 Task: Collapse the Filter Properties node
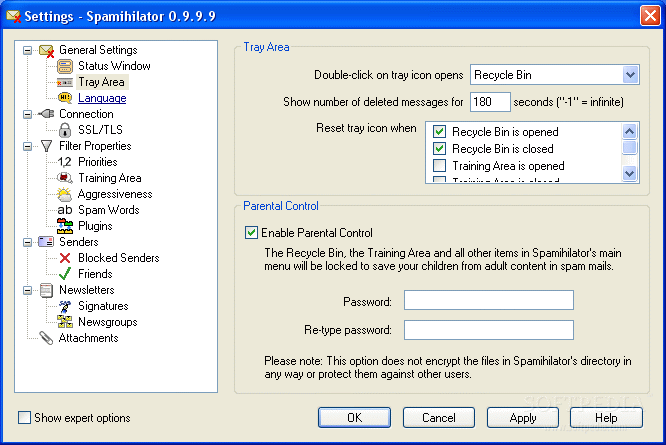pyautogui.click(x=28, y=146)
